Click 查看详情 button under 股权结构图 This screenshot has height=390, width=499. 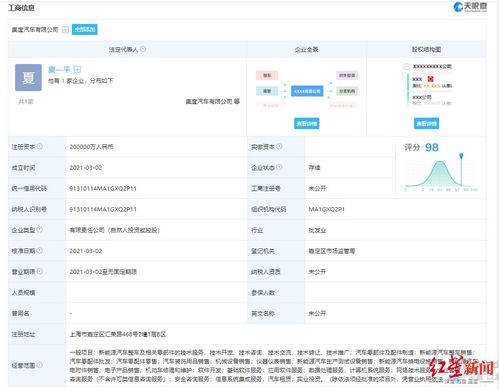[426, 124]
